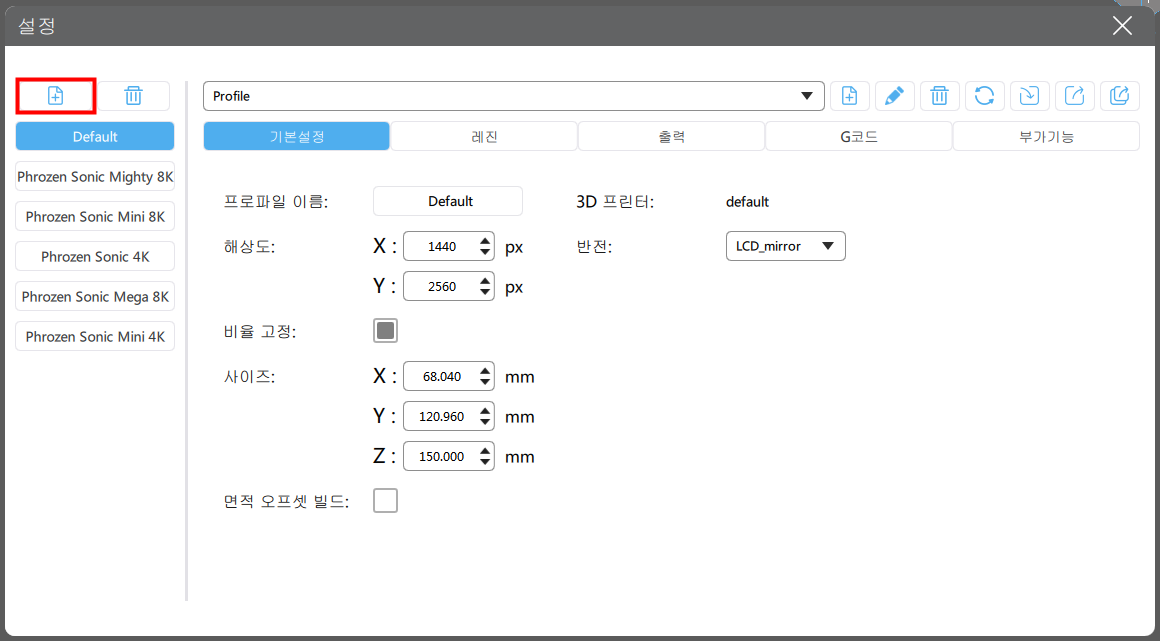Enable the 면적 오프셋 빌드 checkbox
1160x641 pixels.
385,501
